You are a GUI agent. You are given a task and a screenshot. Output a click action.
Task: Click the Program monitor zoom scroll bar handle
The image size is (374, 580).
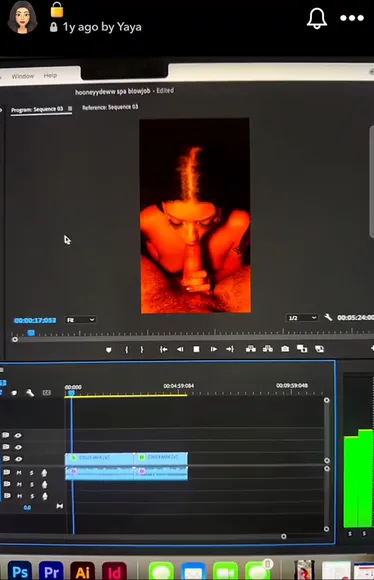(x=15, y=339)
